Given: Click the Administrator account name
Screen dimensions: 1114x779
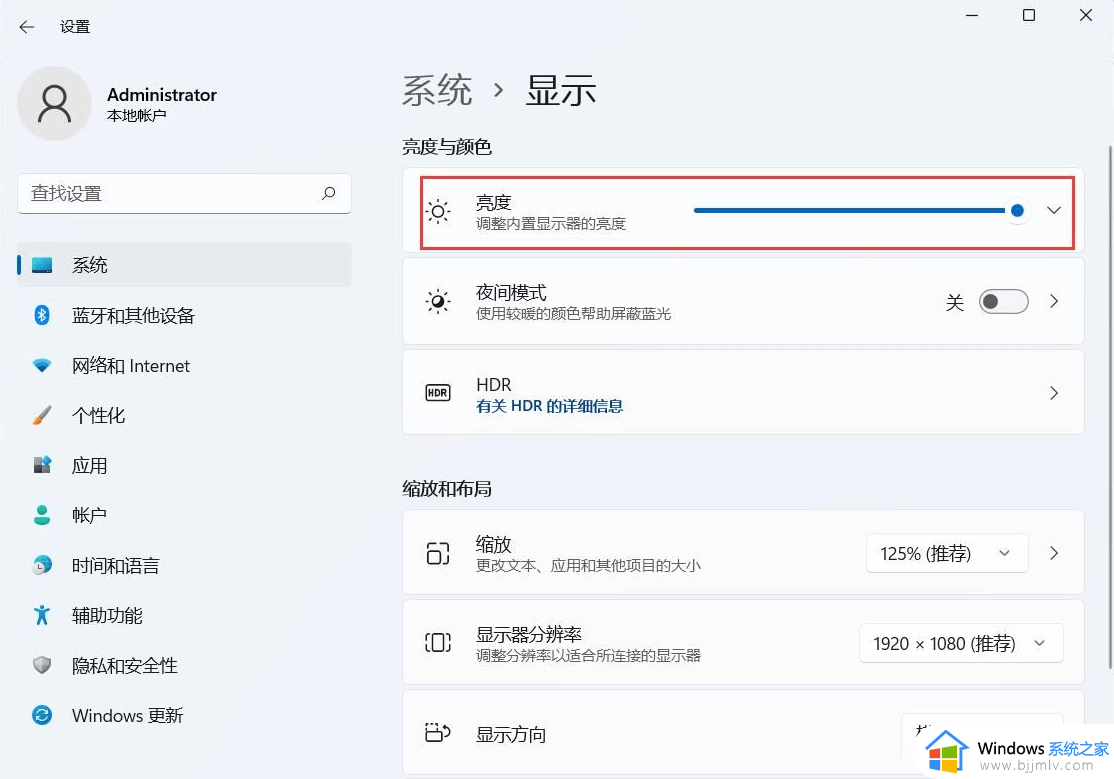Looking at the screenshot, I should (162, 95).
